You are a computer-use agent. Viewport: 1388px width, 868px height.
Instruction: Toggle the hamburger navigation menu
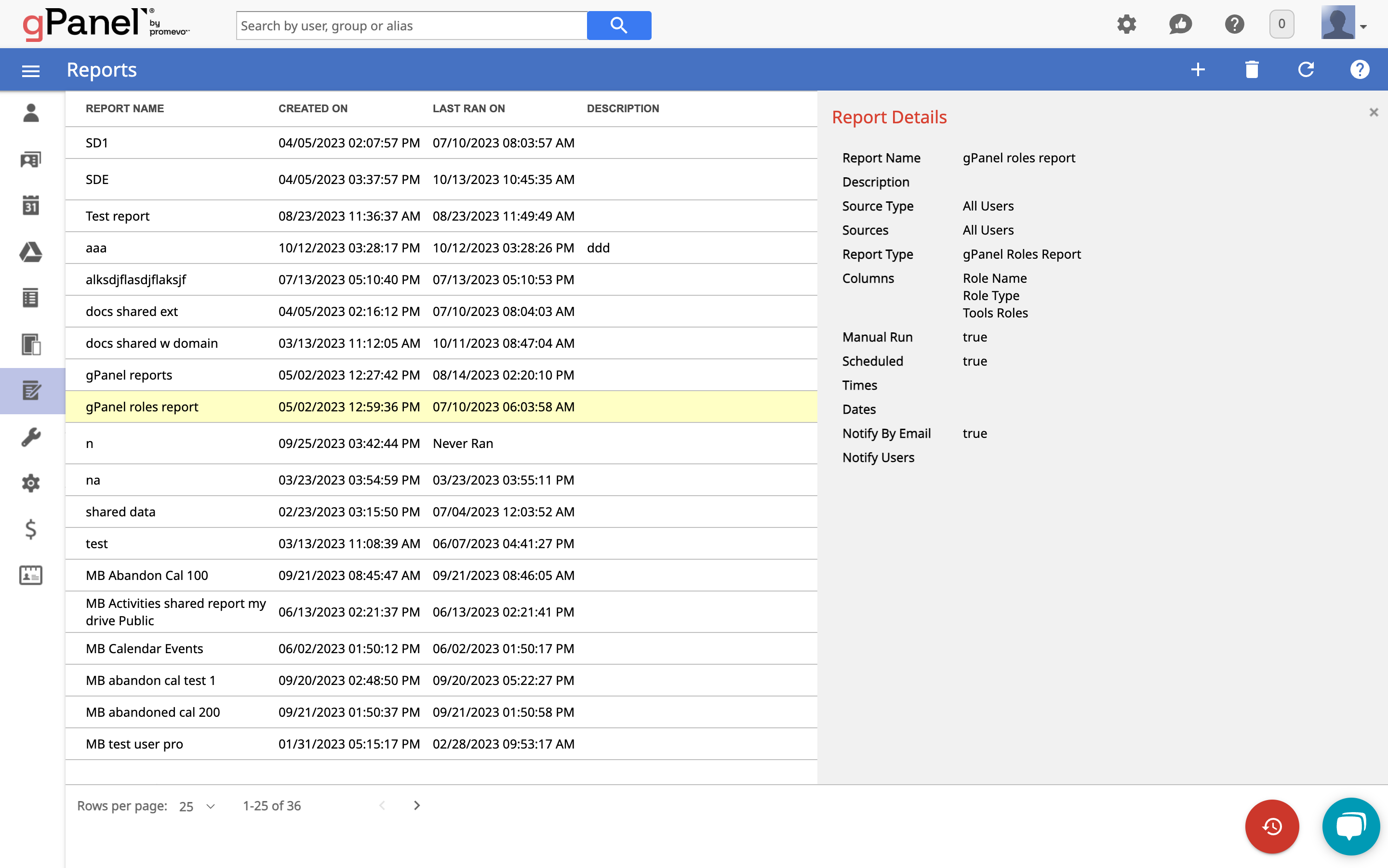tap(31, 71)
